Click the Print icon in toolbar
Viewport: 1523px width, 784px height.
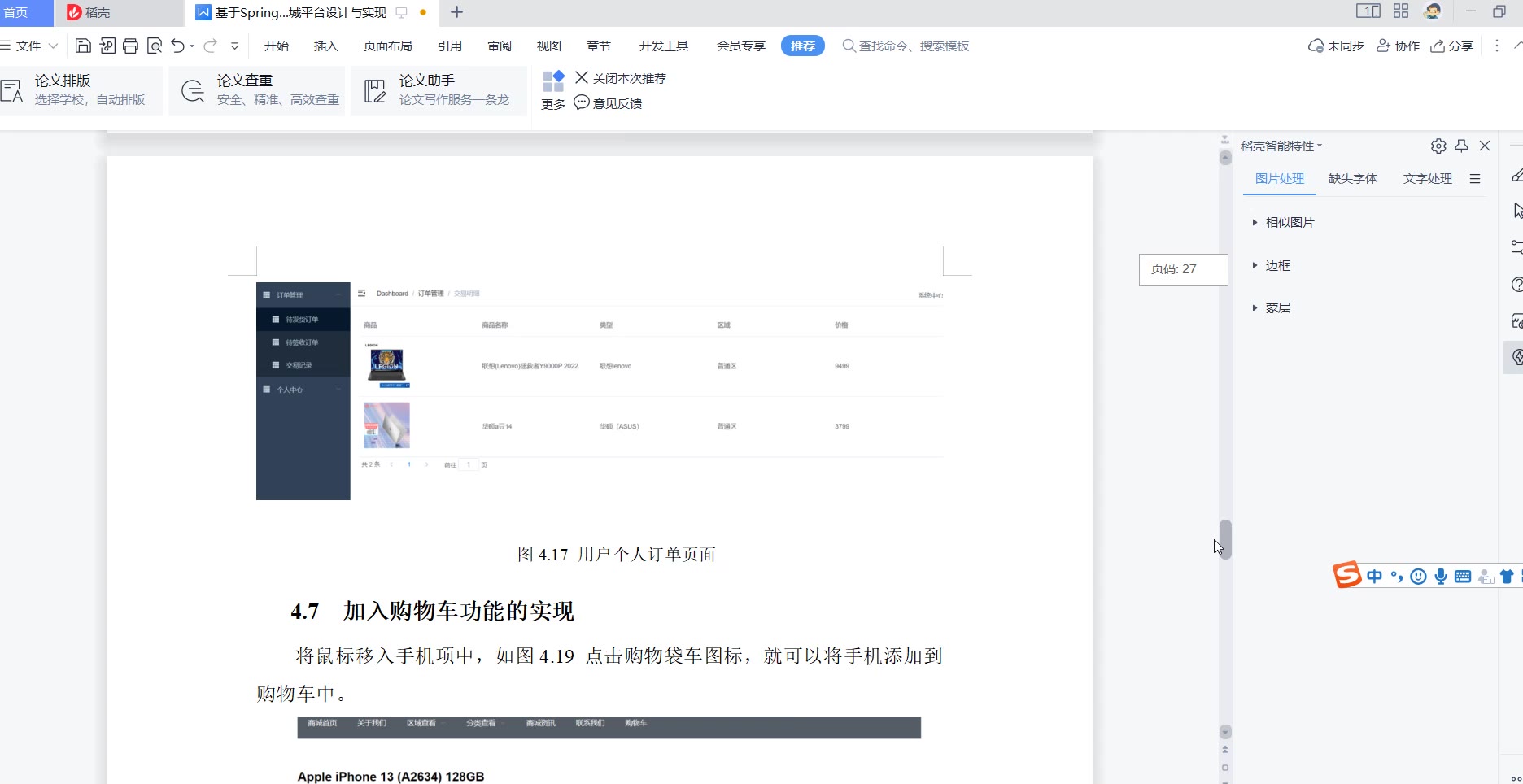coord(130,46)
